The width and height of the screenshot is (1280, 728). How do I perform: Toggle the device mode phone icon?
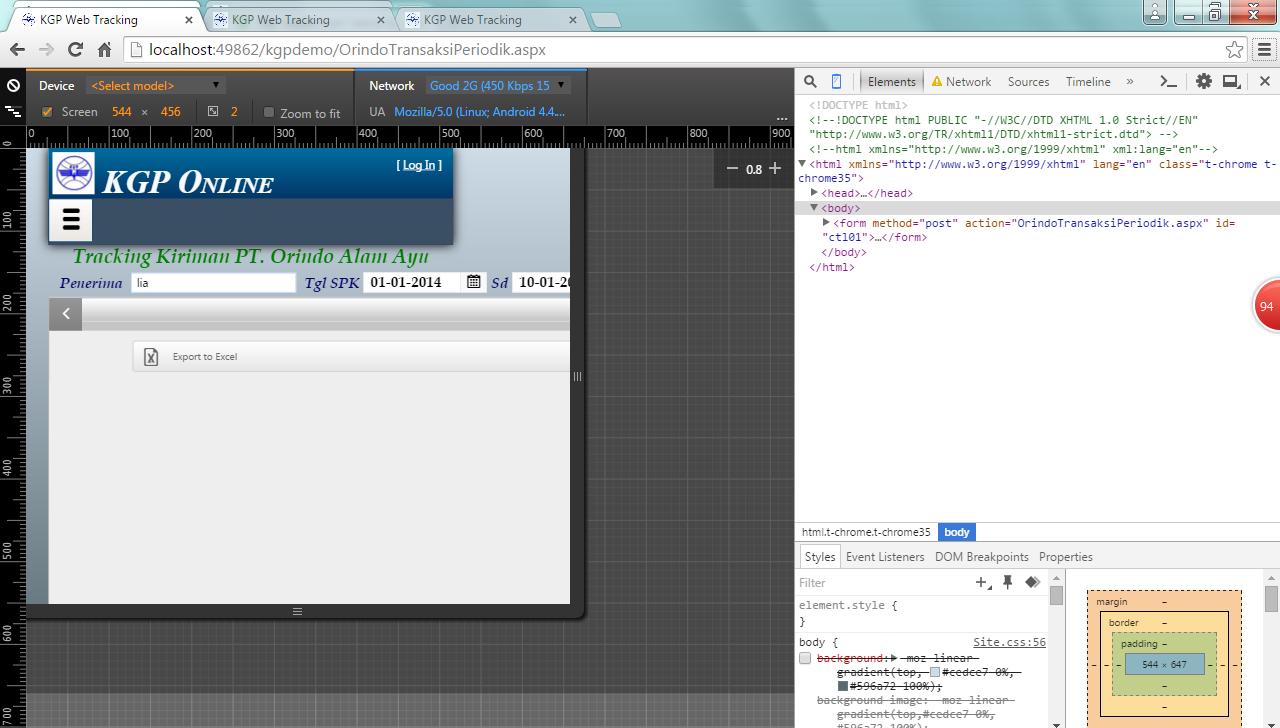pyautogui.click(x=837, y=82)
